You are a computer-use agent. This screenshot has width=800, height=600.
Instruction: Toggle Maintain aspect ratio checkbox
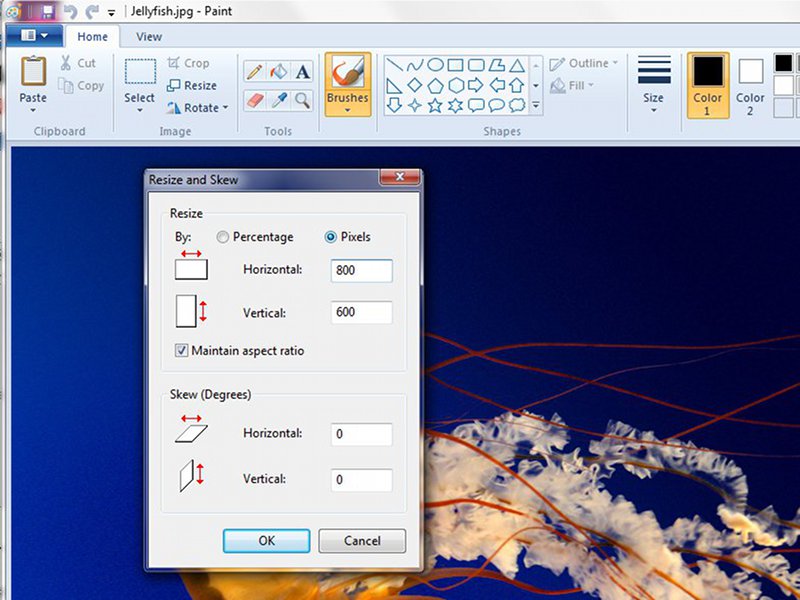181,351
